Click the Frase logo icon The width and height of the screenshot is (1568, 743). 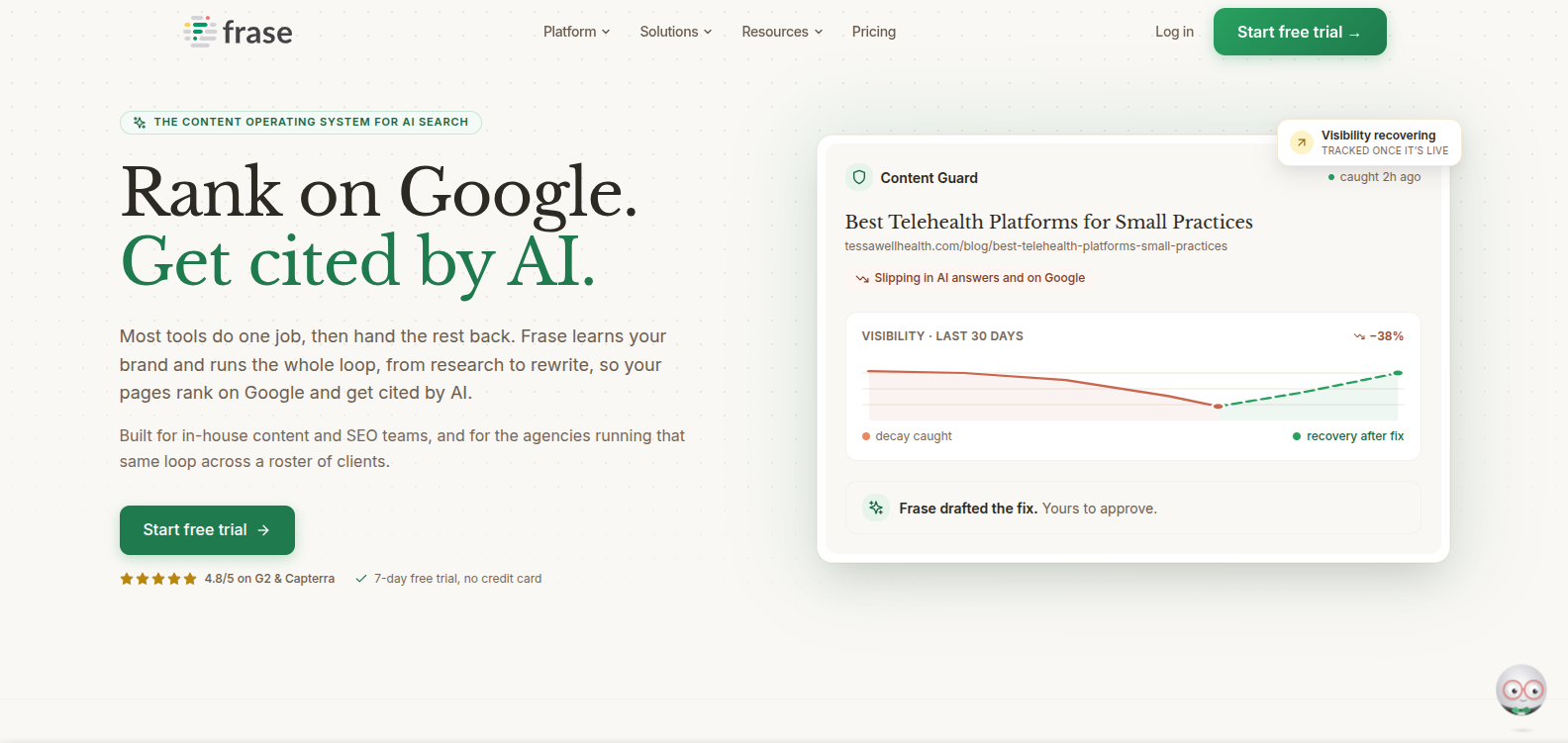200,32
